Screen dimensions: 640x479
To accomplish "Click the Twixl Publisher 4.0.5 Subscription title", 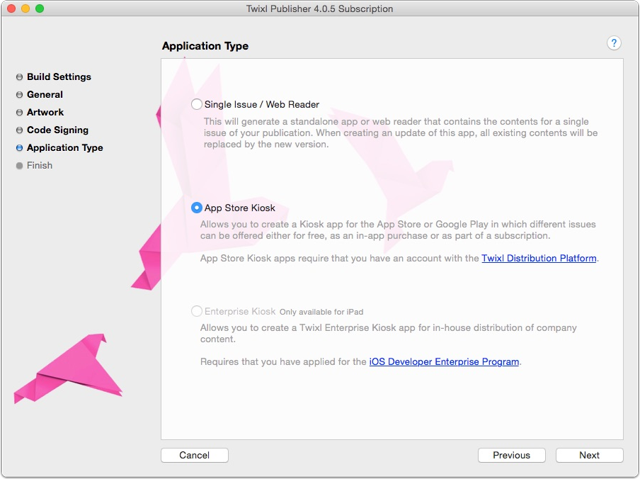I will [x=320, y=9].
